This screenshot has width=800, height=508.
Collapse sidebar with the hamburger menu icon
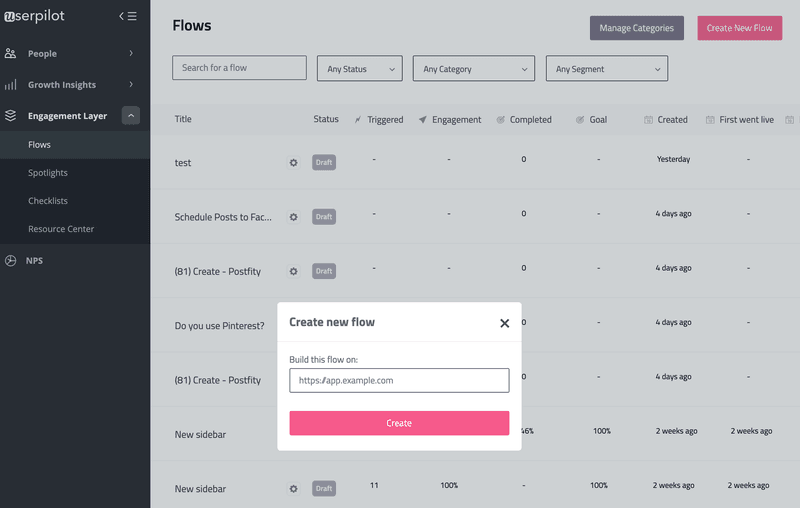(128, 16)
